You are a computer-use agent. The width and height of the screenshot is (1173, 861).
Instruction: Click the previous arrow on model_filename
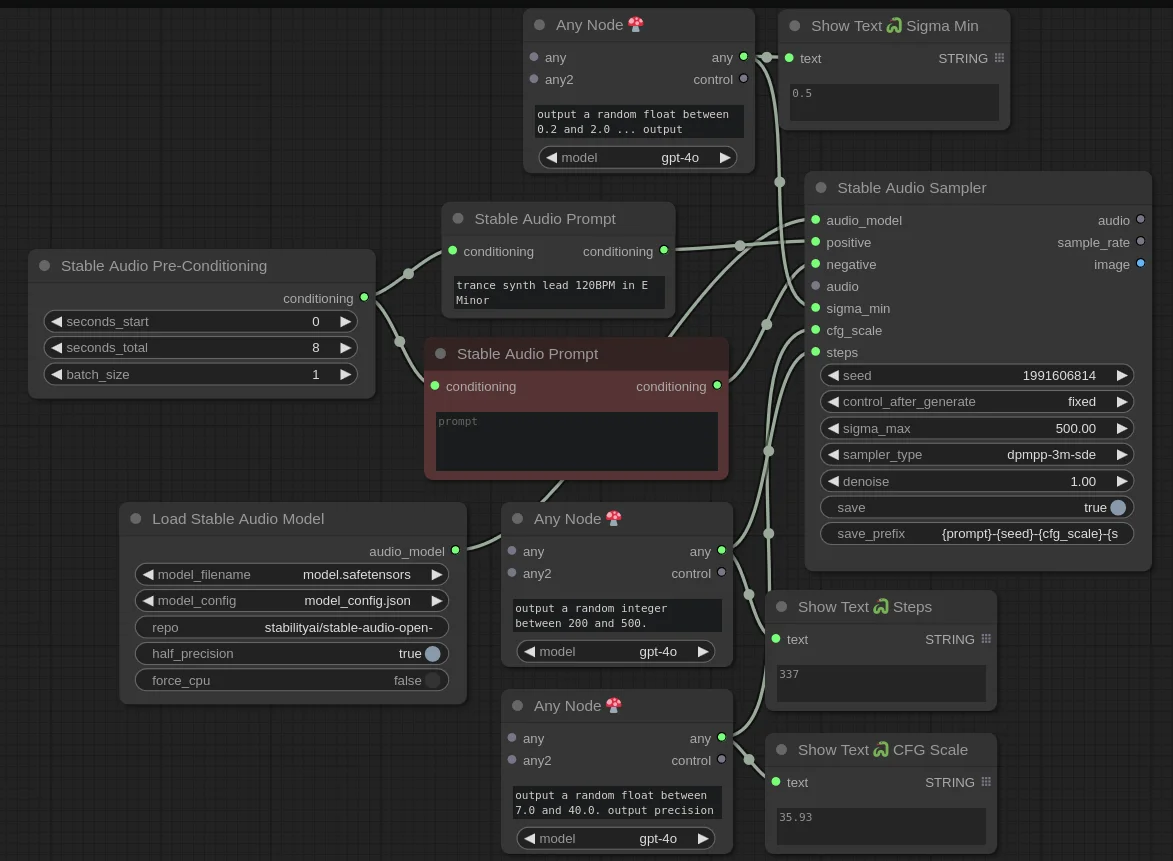coord(147,574)
